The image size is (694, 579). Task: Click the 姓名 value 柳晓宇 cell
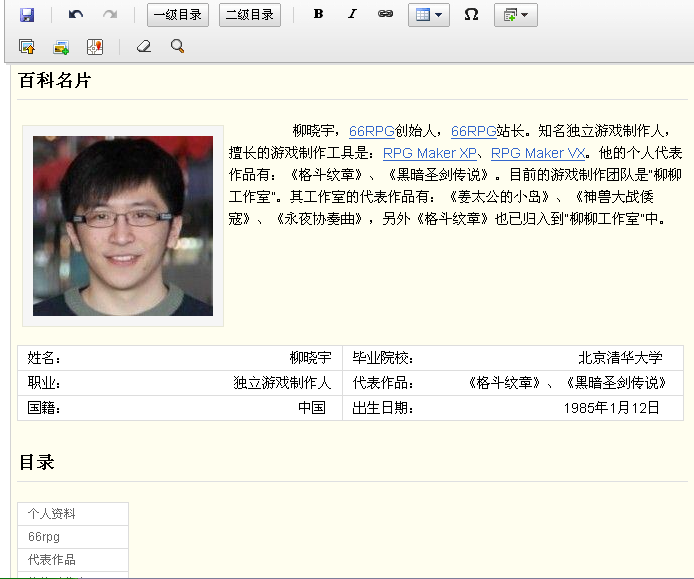(310, 358)
